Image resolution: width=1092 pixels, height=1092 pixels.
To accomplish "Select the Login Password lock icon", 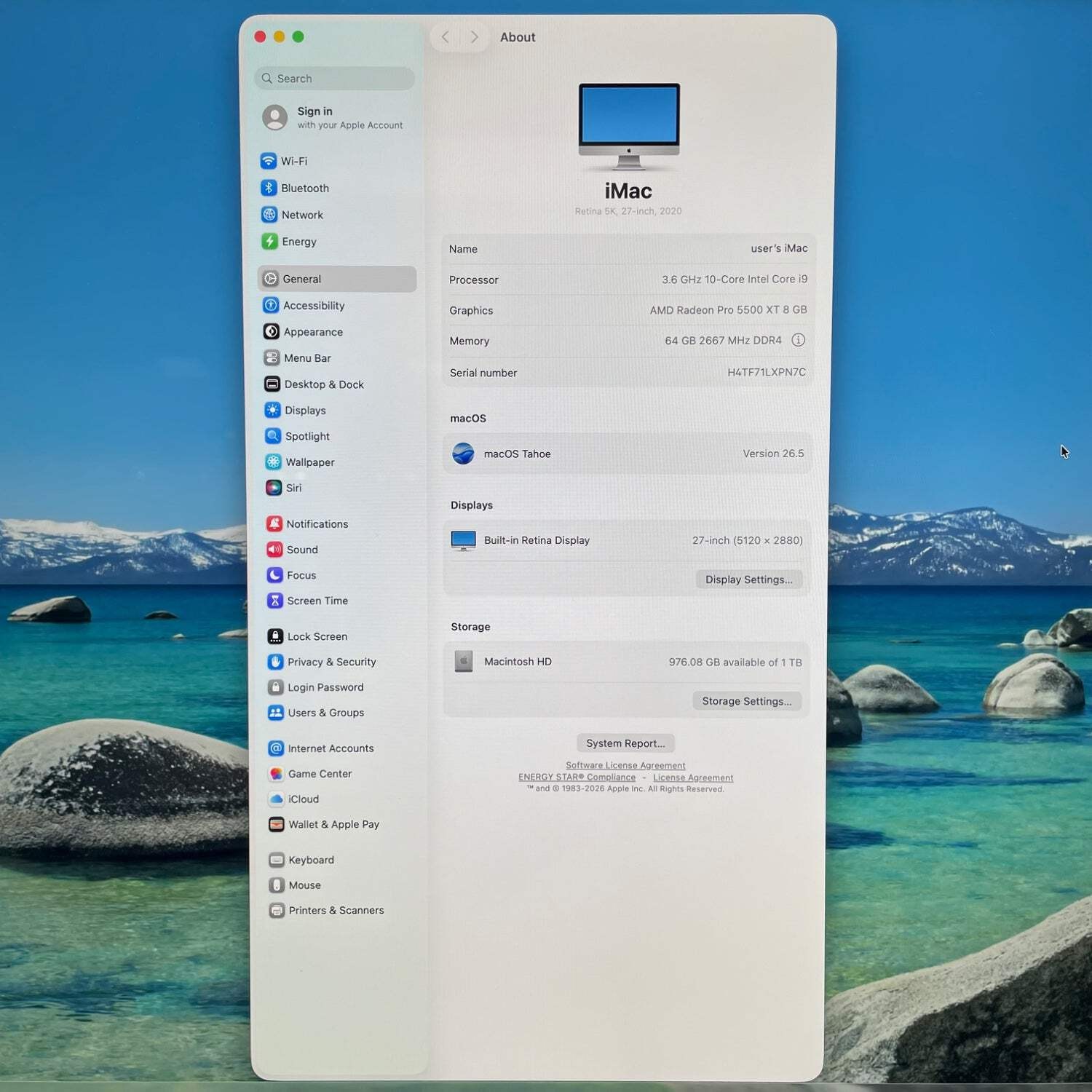I will (x=275, y=687).
